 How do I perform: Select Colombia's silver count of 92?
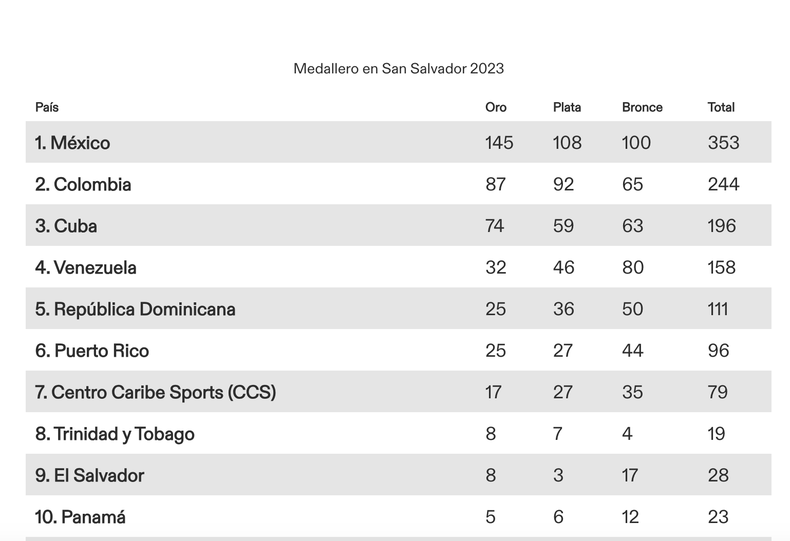(x=563, y=184)
